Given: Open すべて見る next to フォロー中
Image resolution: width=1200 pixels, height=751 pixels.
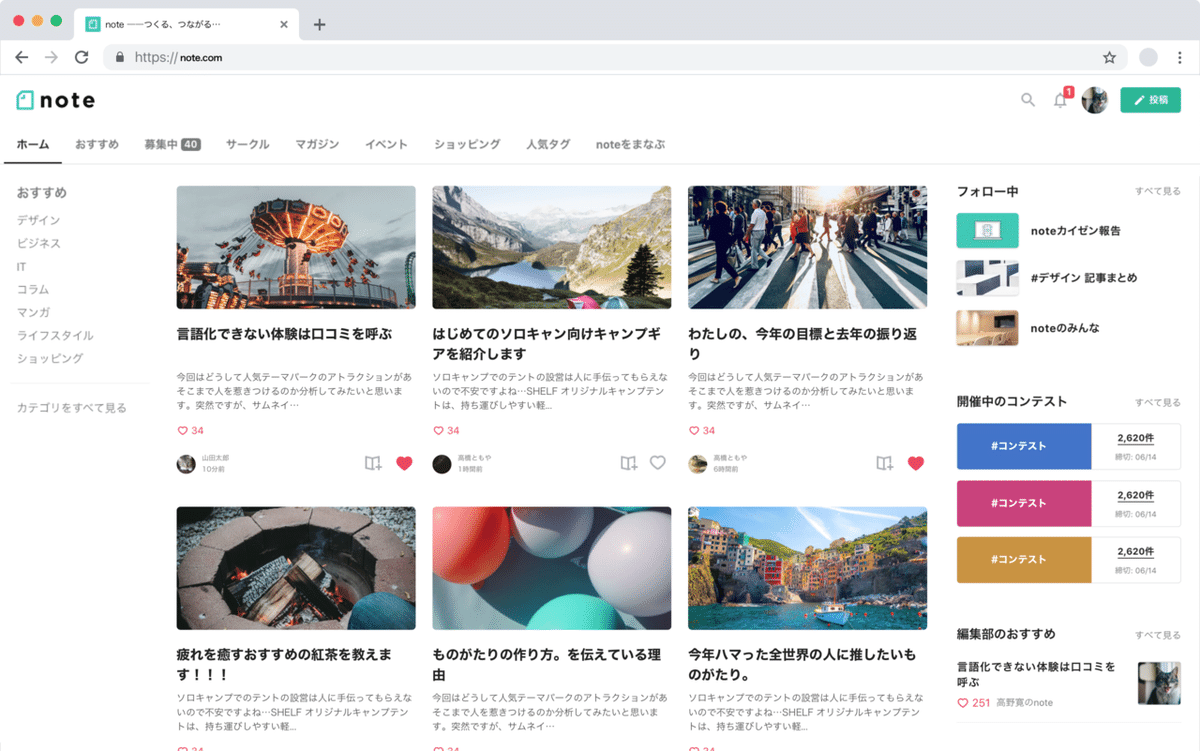Looking at the screenshot, I should (1157, 190).
